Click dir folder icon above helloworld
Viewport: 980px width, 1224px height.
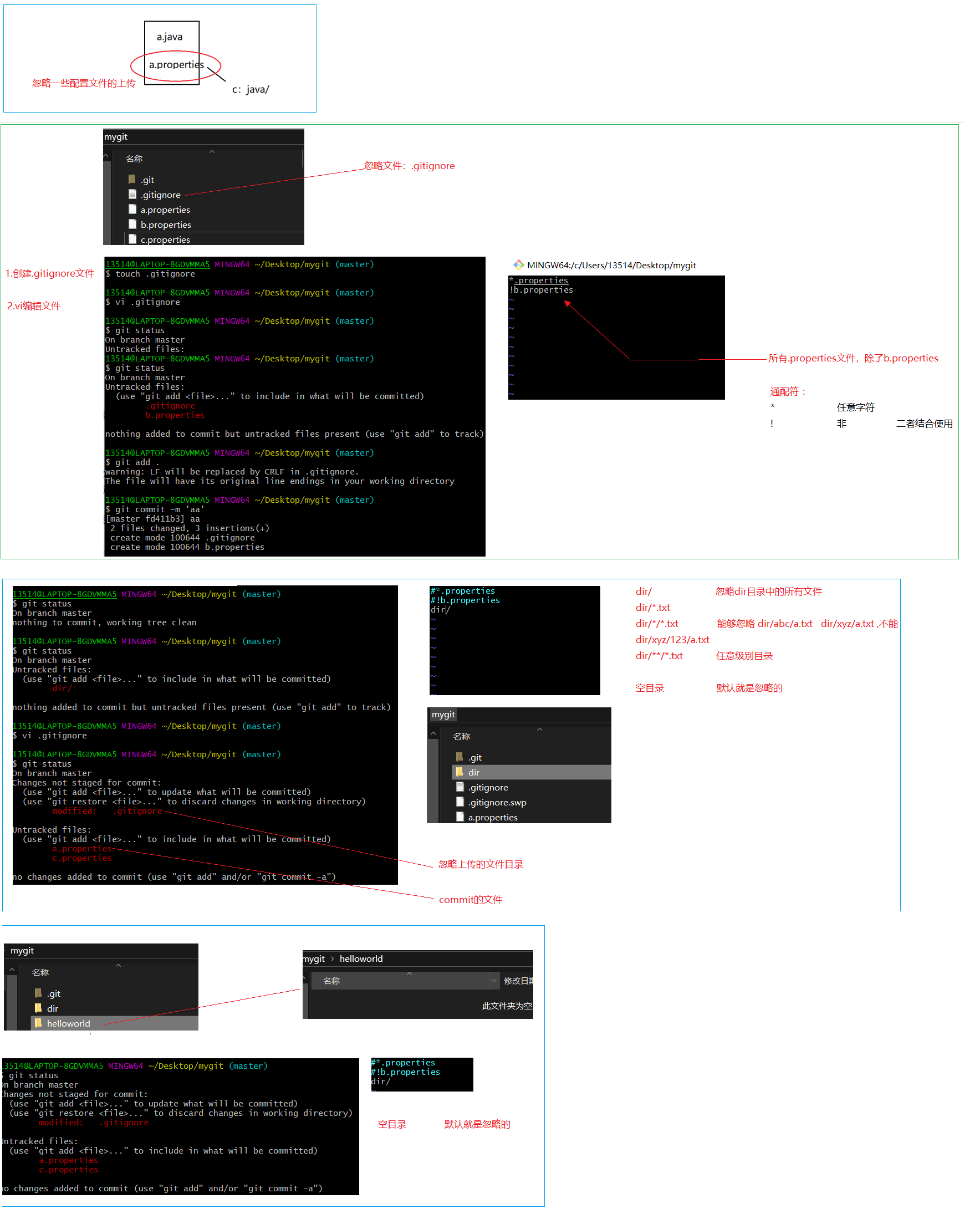pyautogui.click(x=38, y=1008)
